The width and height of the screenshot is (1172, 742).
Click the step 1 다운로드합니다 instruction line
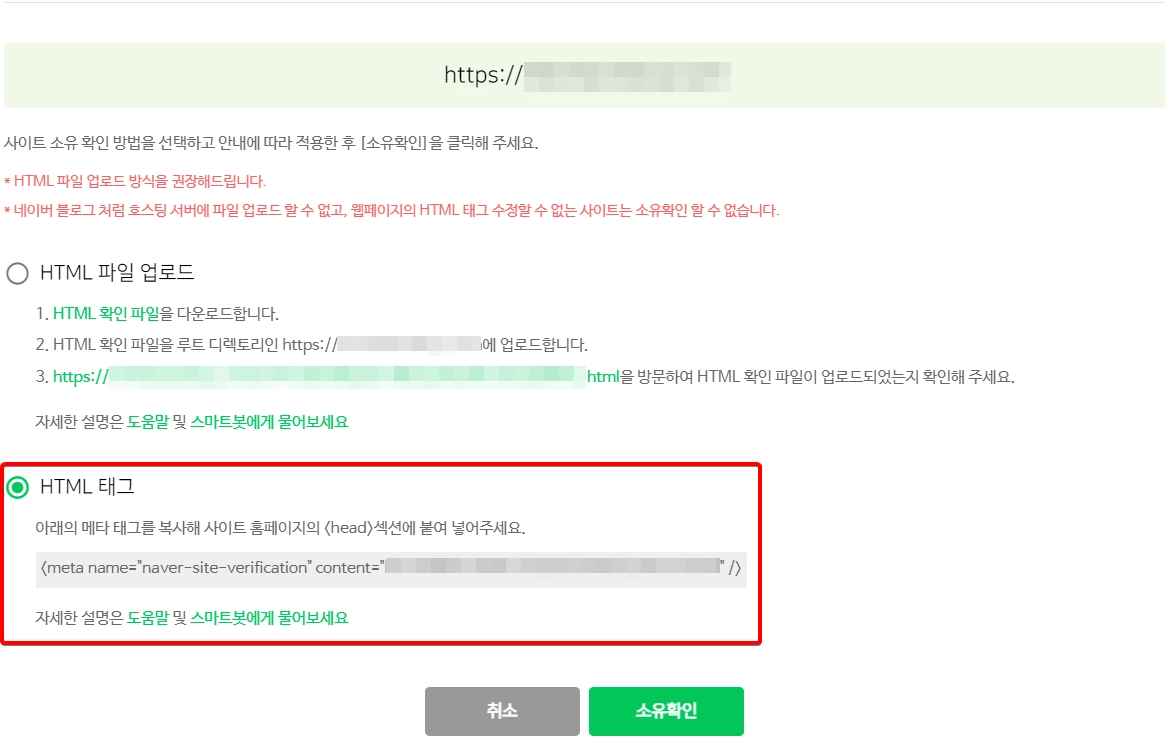(x=157, y=314)
